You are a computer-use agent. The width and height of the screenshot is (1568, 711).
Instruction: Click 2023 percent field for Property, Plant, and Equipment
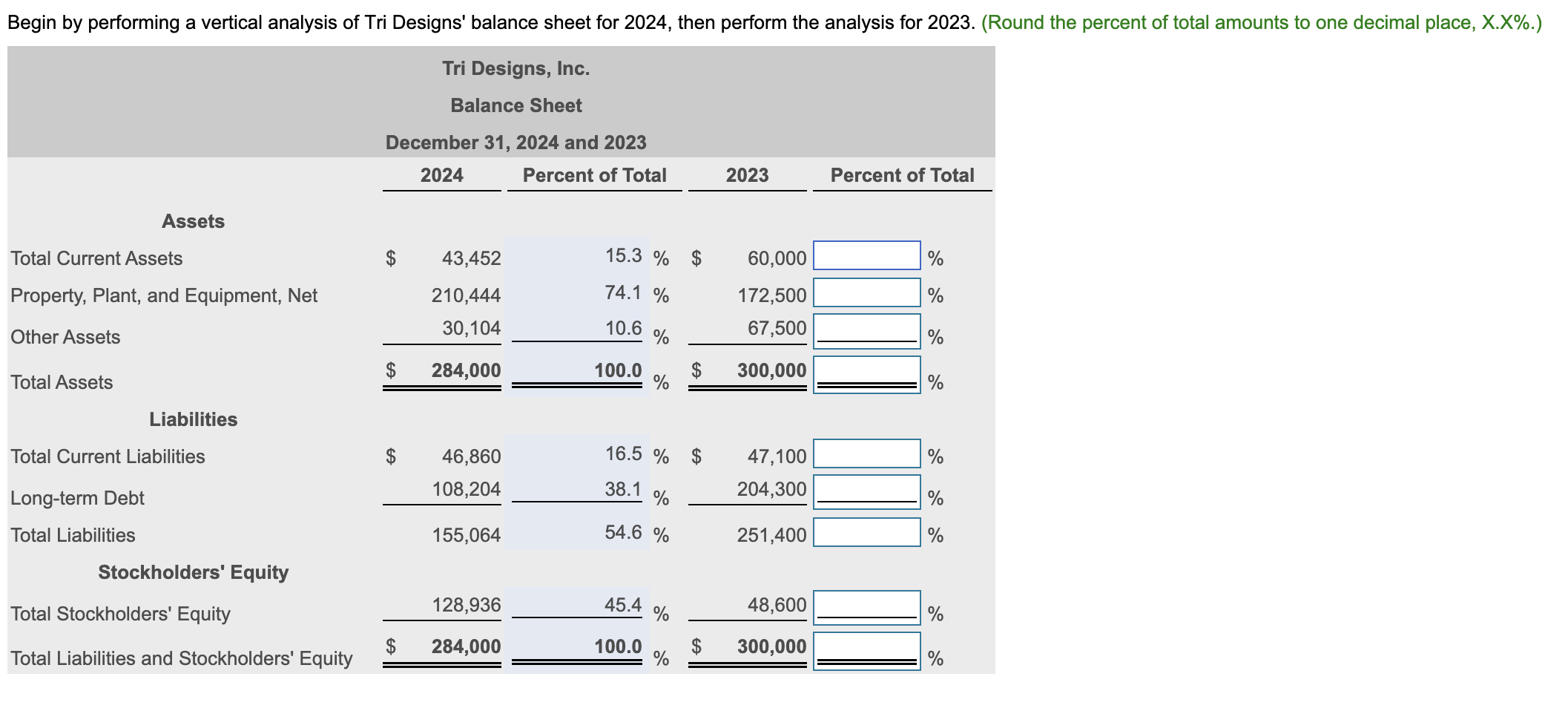click(x=867, y=292)
